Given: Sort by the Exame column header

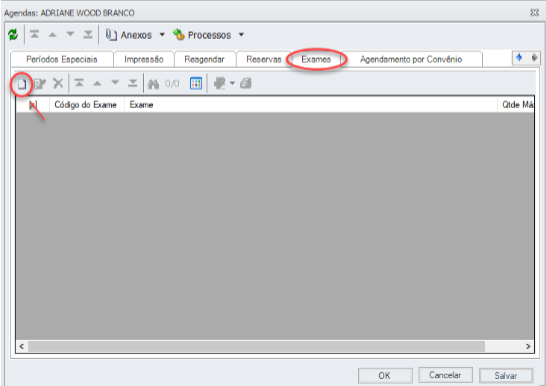Looking at the screenshot, I should [311, 105].
